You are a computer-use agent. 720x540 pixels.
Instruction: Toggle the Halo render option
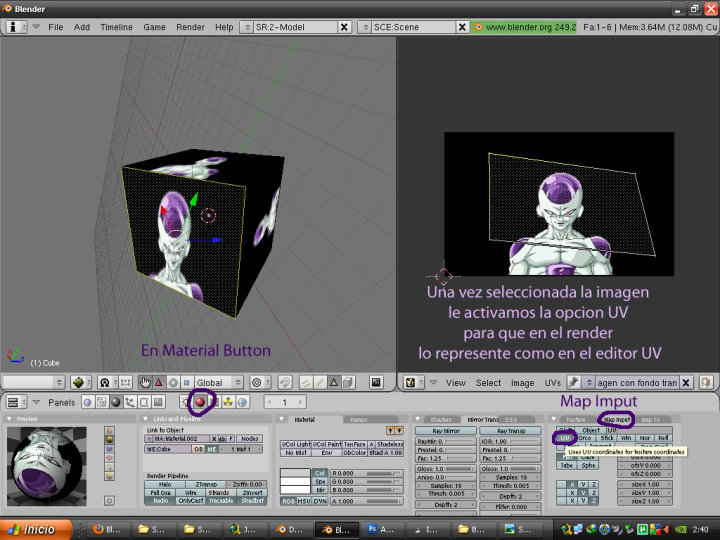tap(165, 484)
